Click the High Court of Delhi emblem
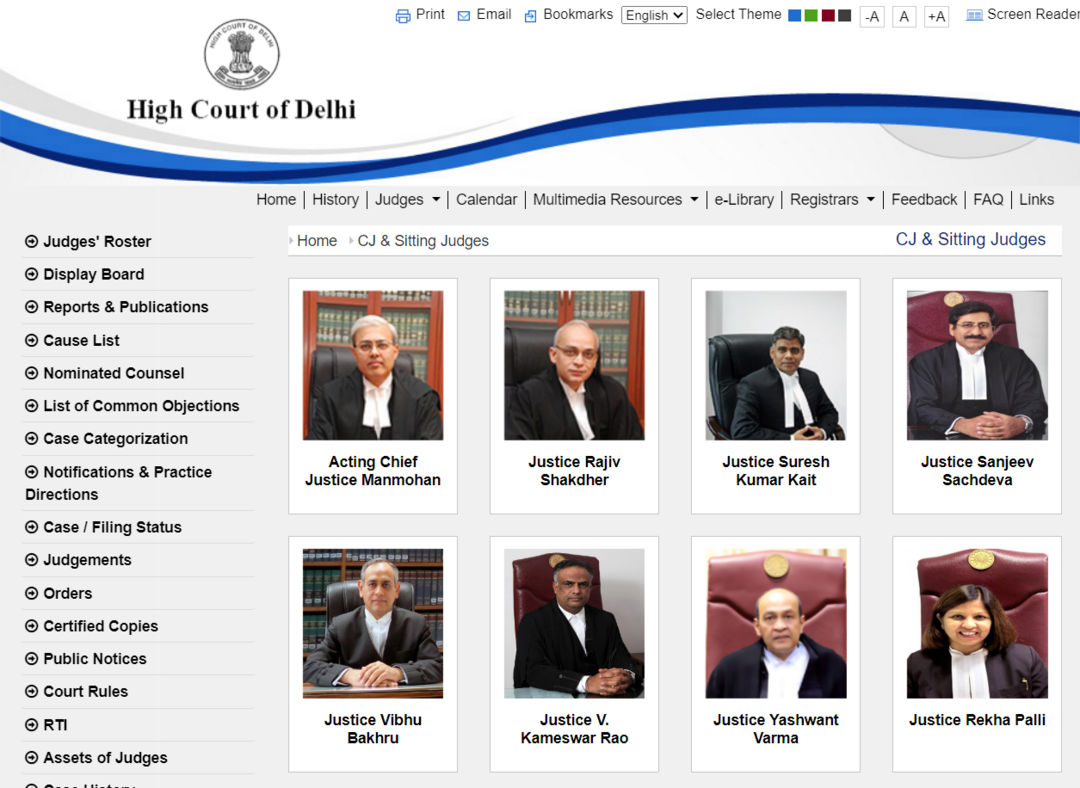1080x788 pixels. point(242,54)
